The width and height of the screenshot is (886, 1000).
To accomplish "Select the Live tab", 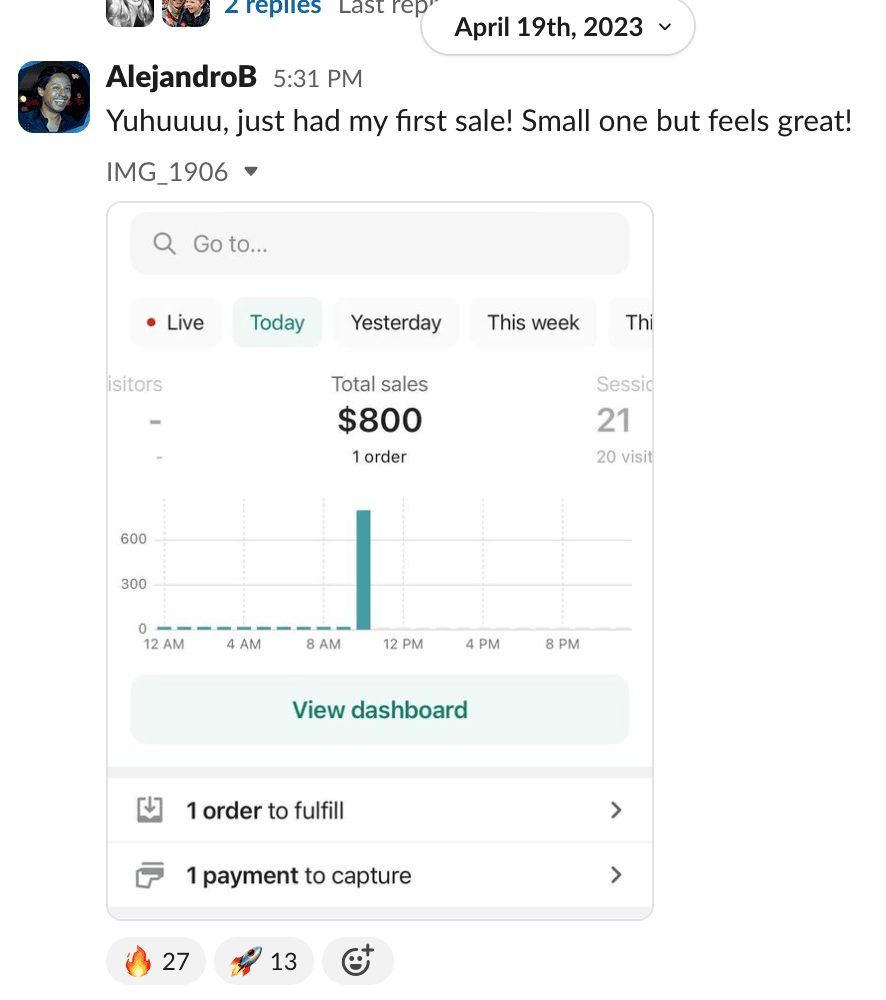I will pyautogui.click(x=176, y=323).
